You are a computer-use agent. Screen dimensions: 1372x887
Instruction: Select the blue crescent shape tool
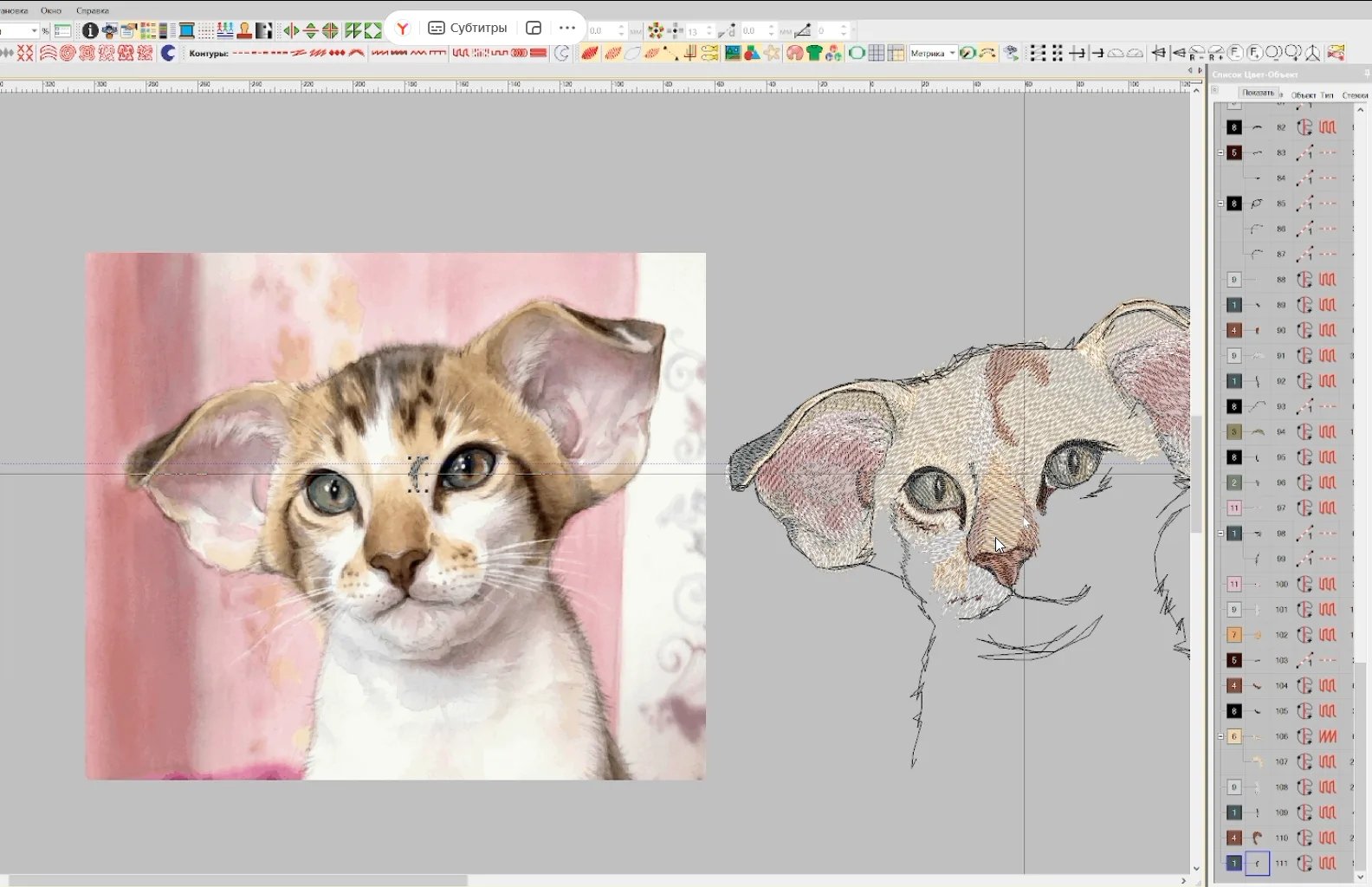point(168,54)
